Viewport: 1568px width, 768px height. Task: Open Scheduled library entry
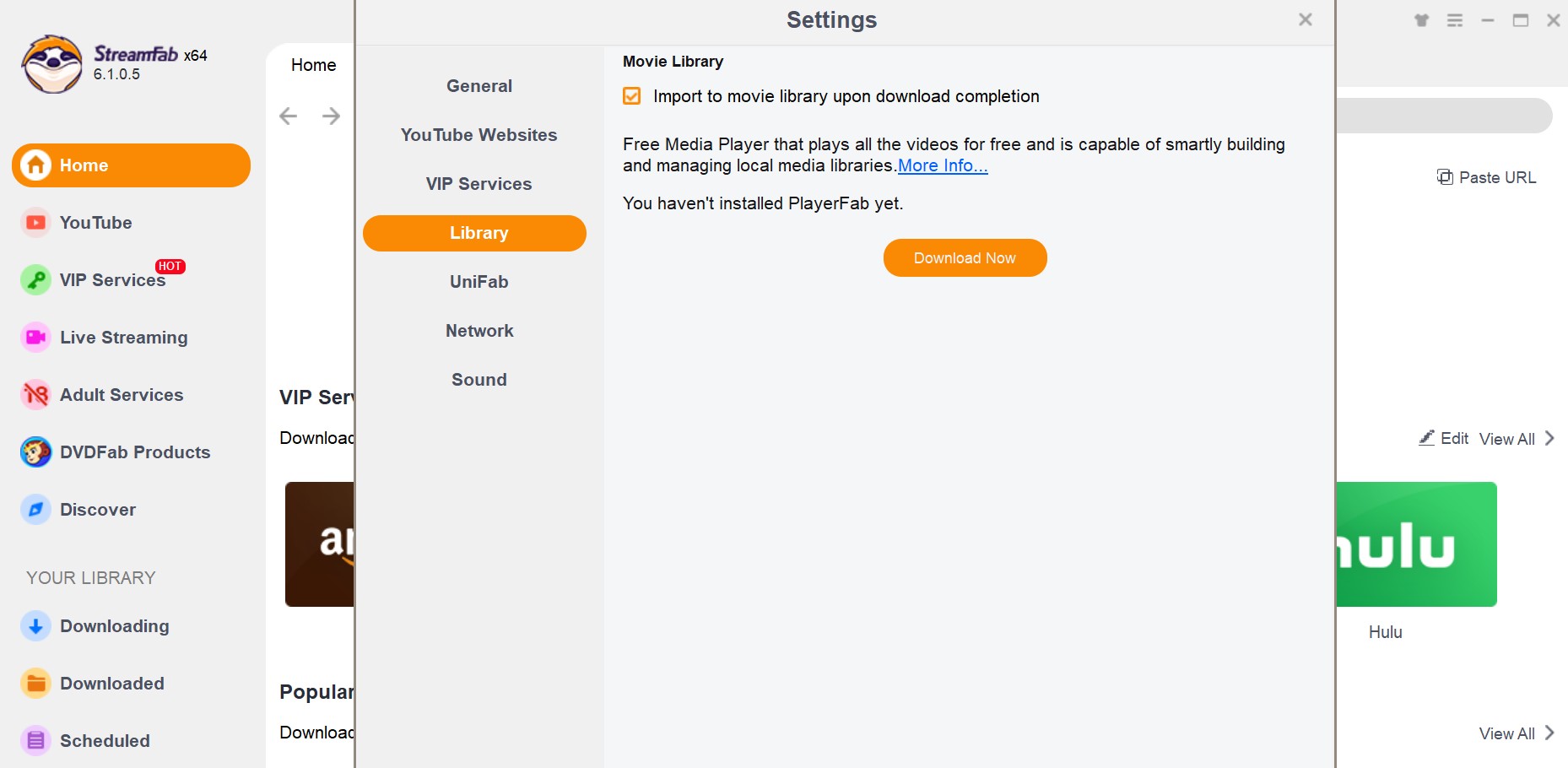pyautogui.click(x=105, y=741)
